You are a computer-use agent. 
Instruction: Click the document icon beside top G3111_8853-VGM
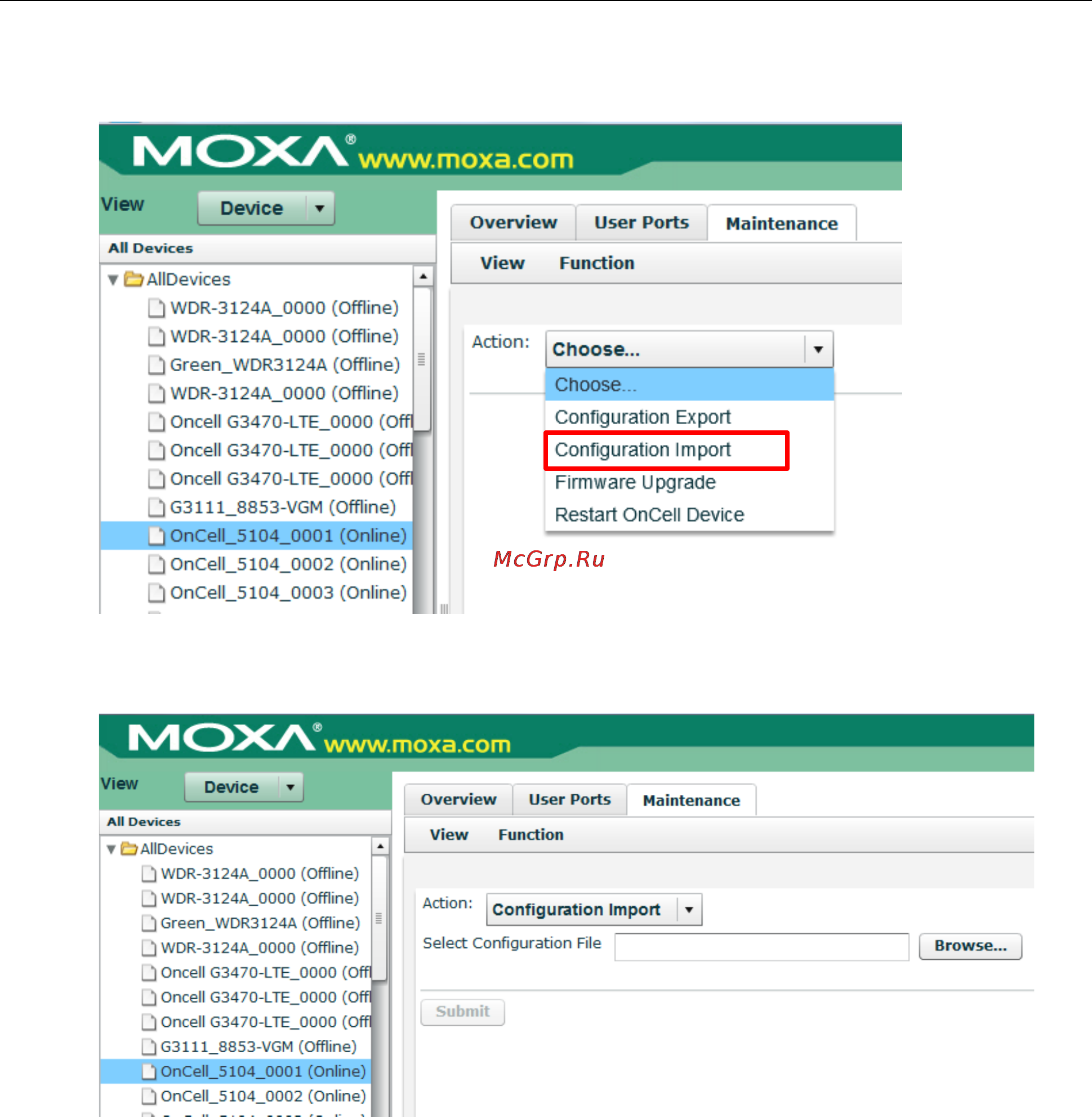pos(156,507)
